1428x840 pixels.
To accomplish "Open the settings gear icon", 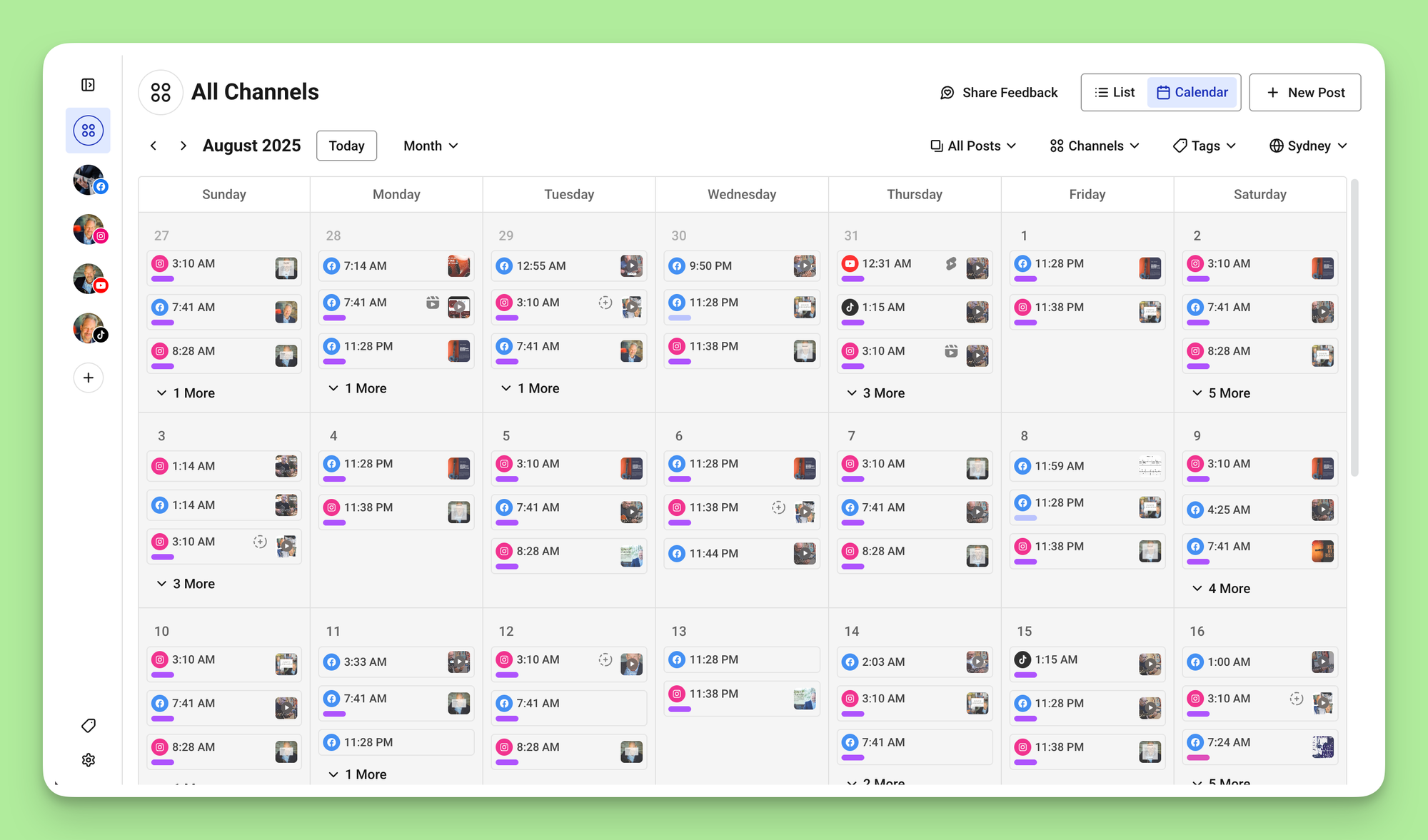I will coord(89,760).
